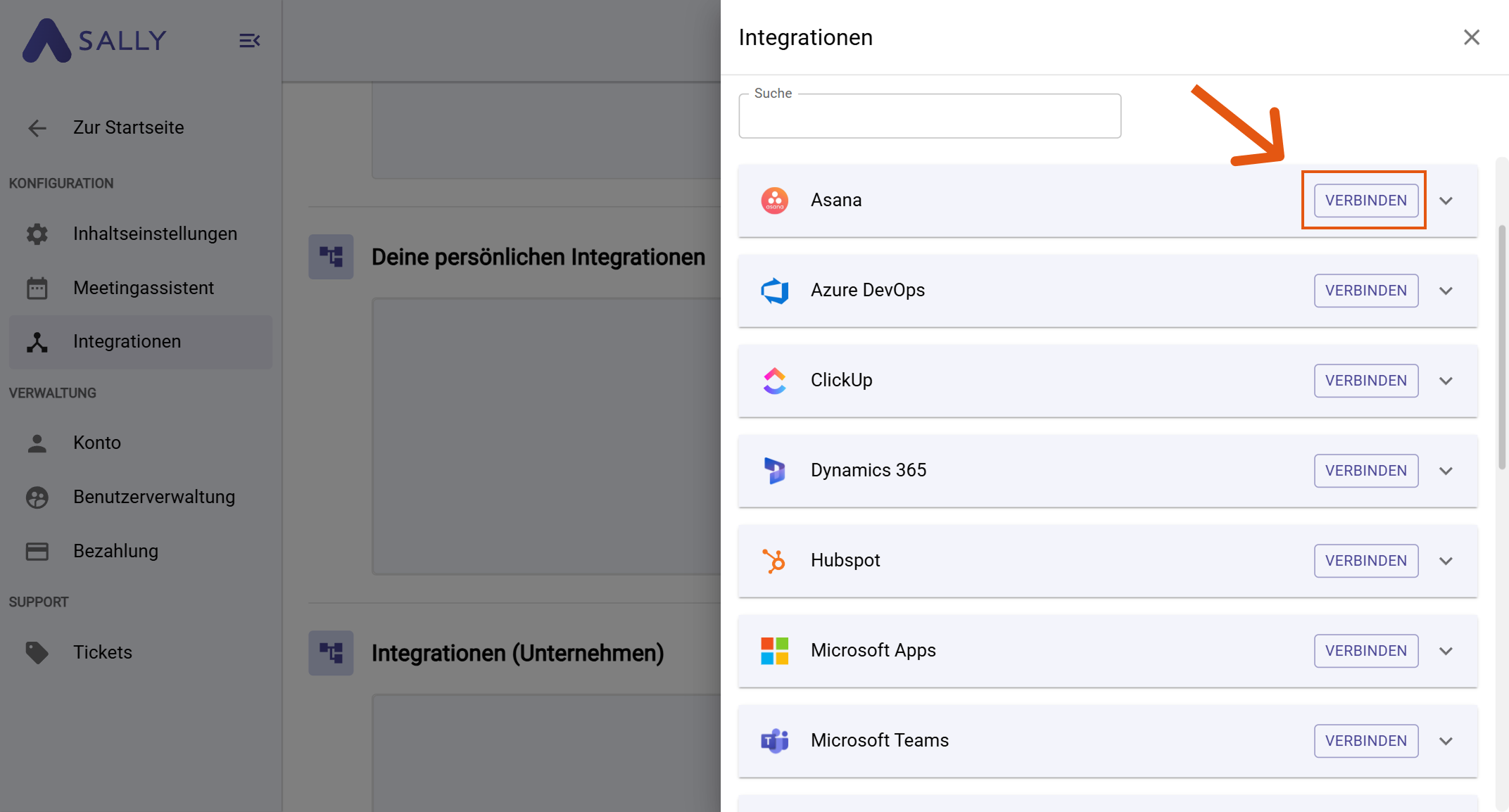Click the Microsoft Teams logo icon
Viewport: 1509px width, 812px height.
[x=775, y=741]
